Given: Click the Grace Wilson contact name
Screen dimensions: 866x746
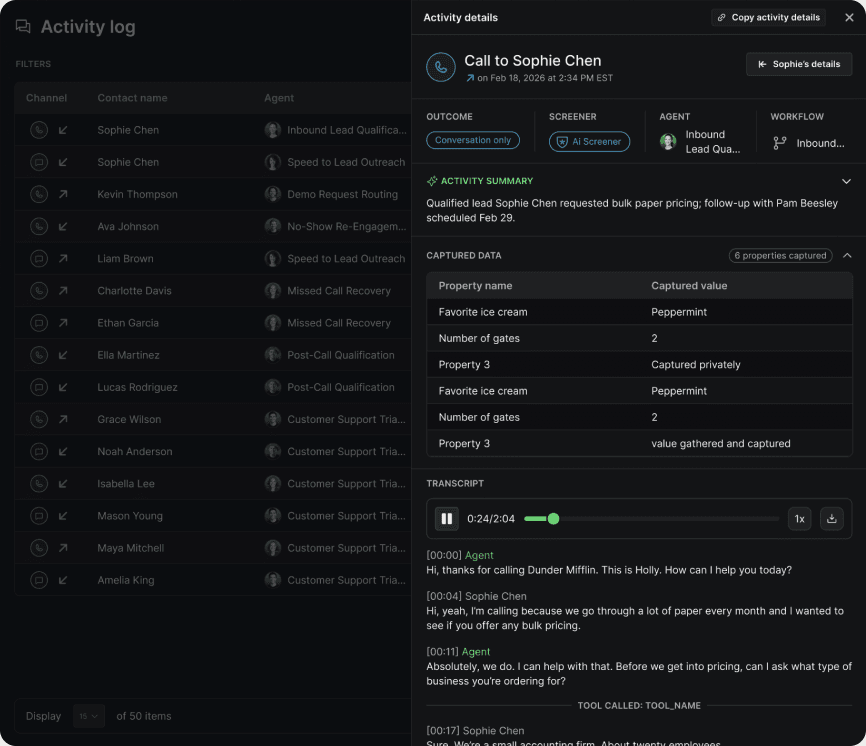Looking at the screenshot, I should tap(129, 419).
